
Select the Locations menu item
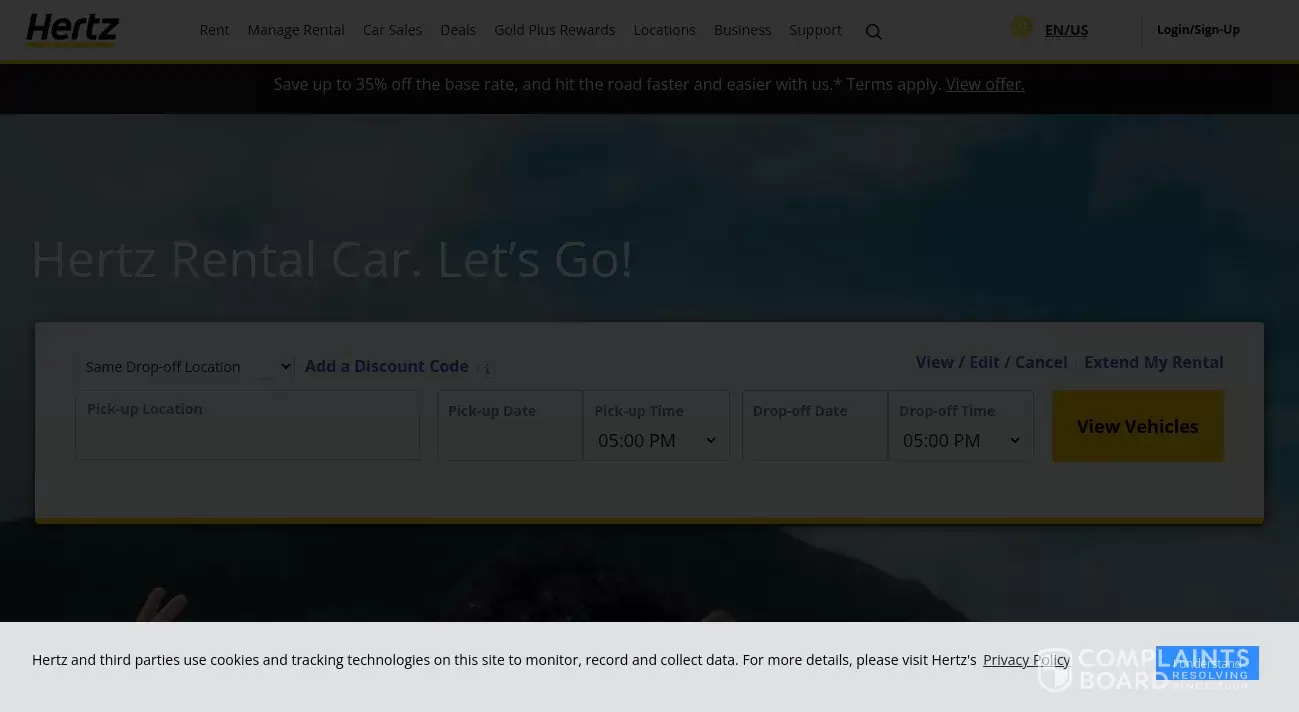(x=664, y=30)
